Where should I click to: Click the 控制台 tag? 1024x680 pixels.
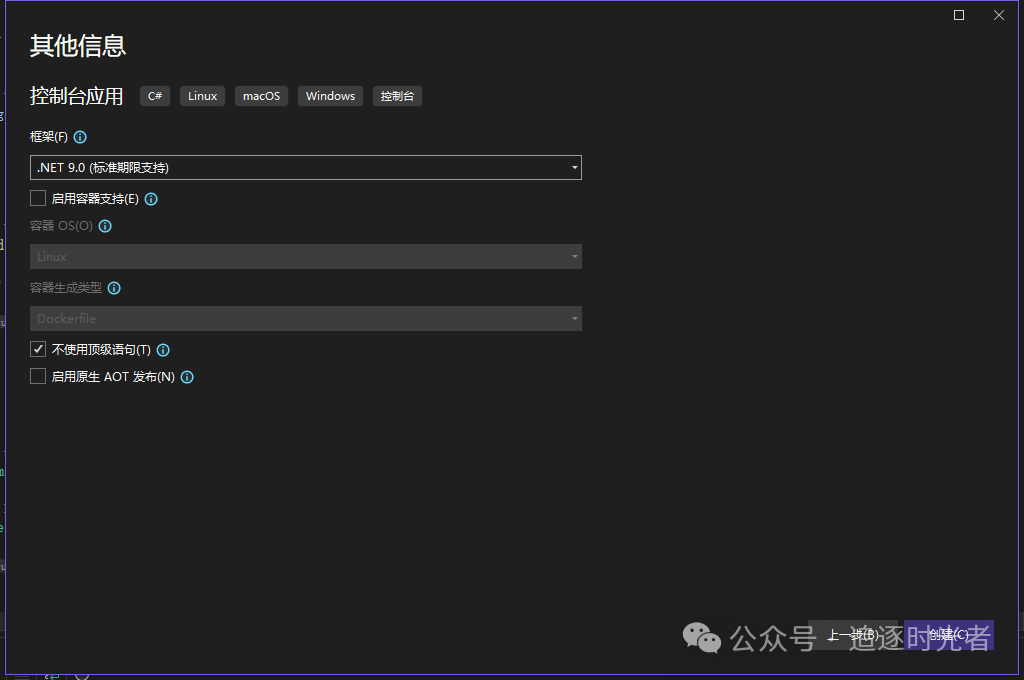coord(397,96)
